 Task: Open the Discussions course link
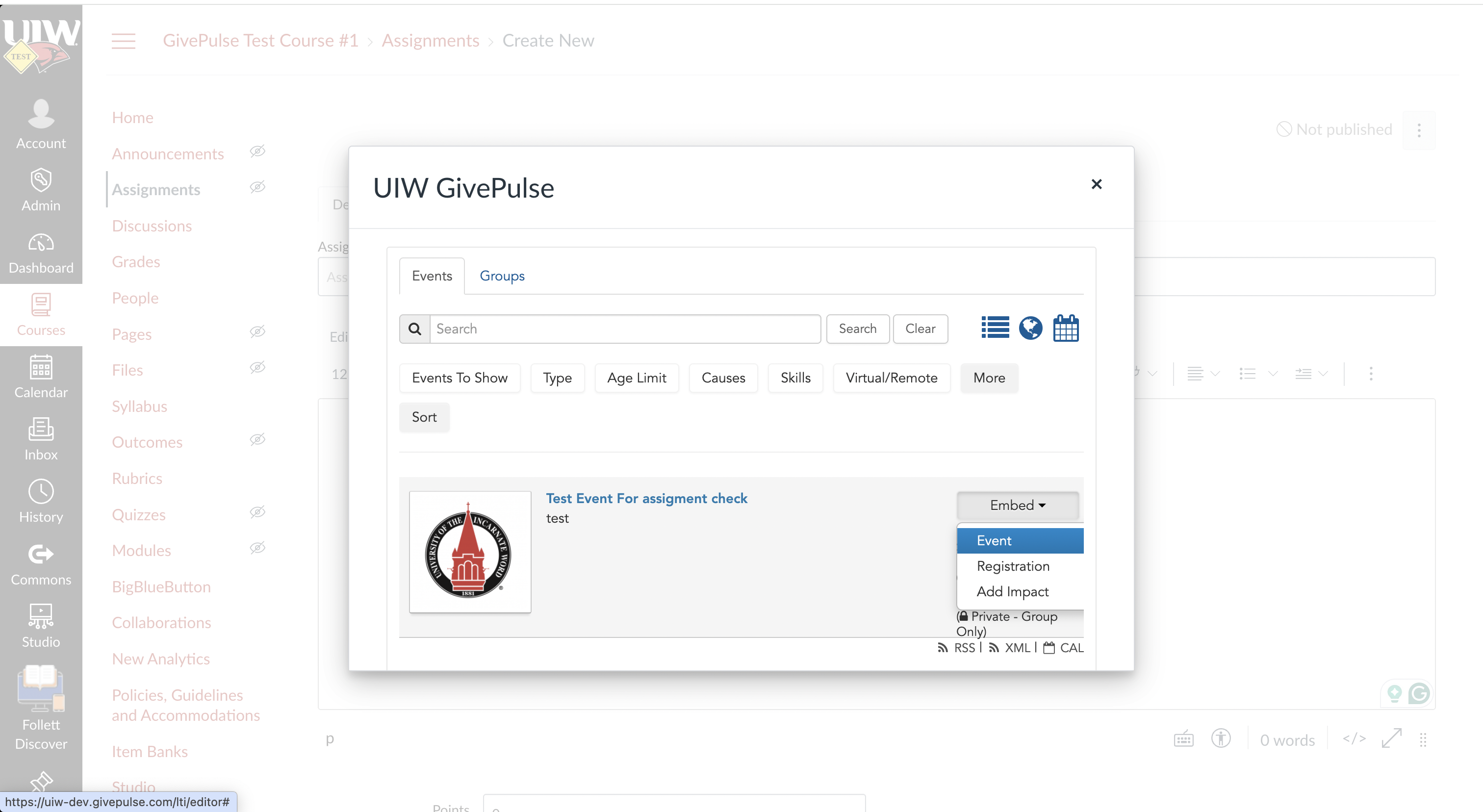coord(152,226)
